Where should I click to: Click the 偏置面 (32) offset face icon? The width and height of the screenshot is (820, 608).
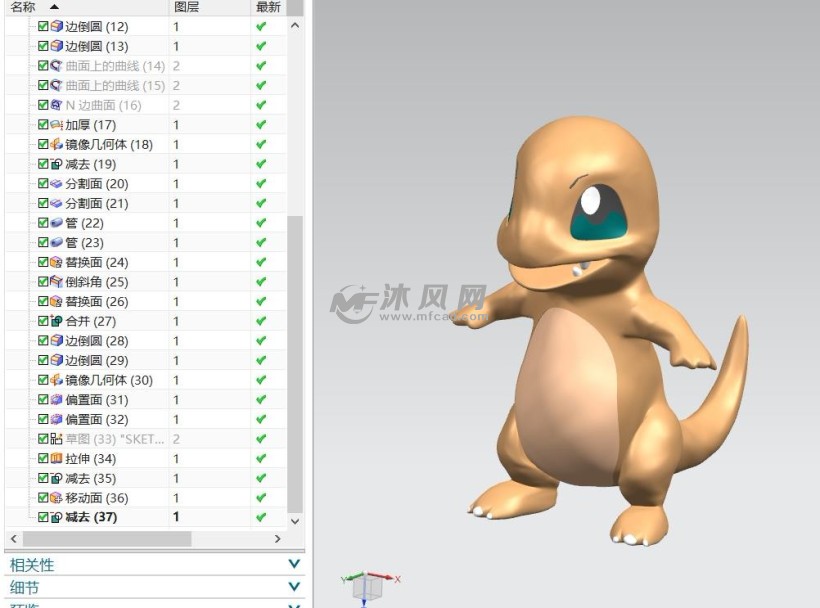click(56, 419)
